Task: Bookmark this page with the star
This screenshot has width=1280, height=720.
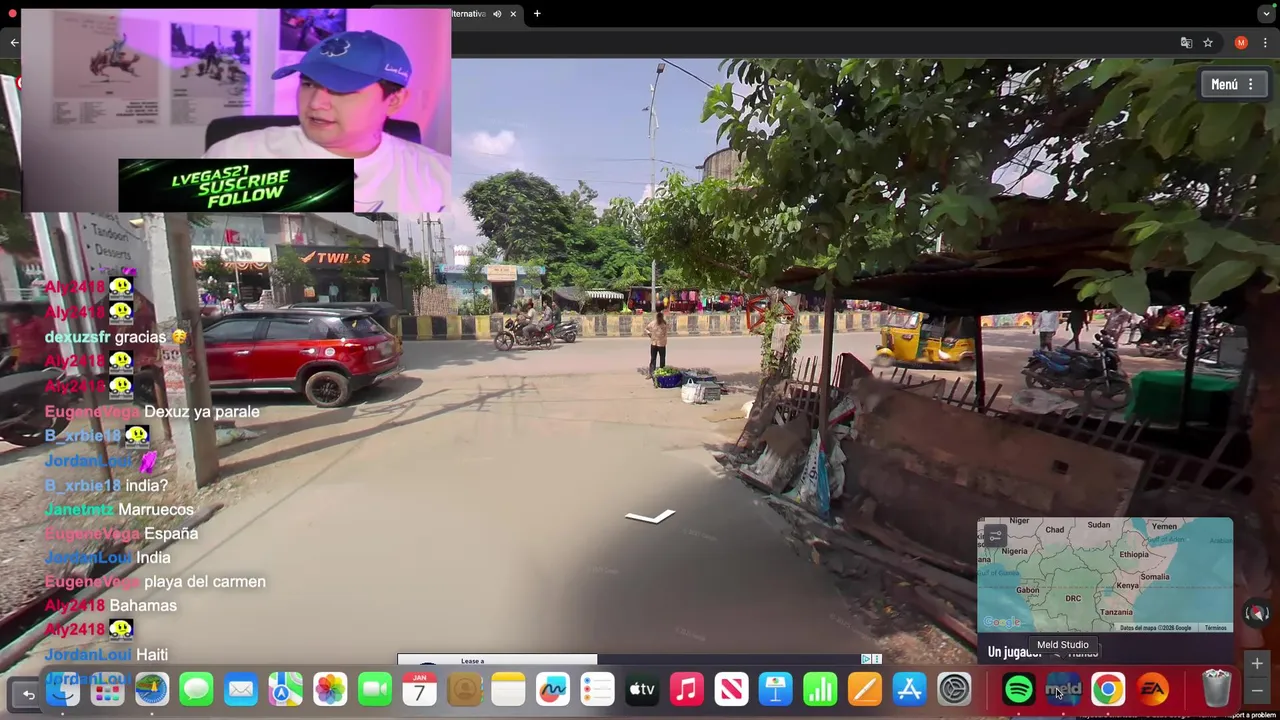Action: [x=1208, y=43]
